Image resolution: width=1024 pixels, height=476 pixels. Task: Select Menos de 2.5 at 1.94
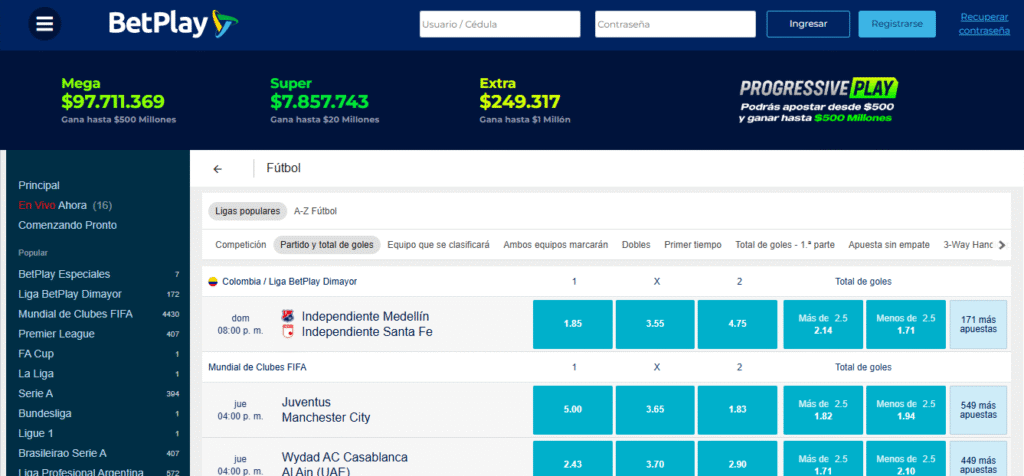[906, 410]
